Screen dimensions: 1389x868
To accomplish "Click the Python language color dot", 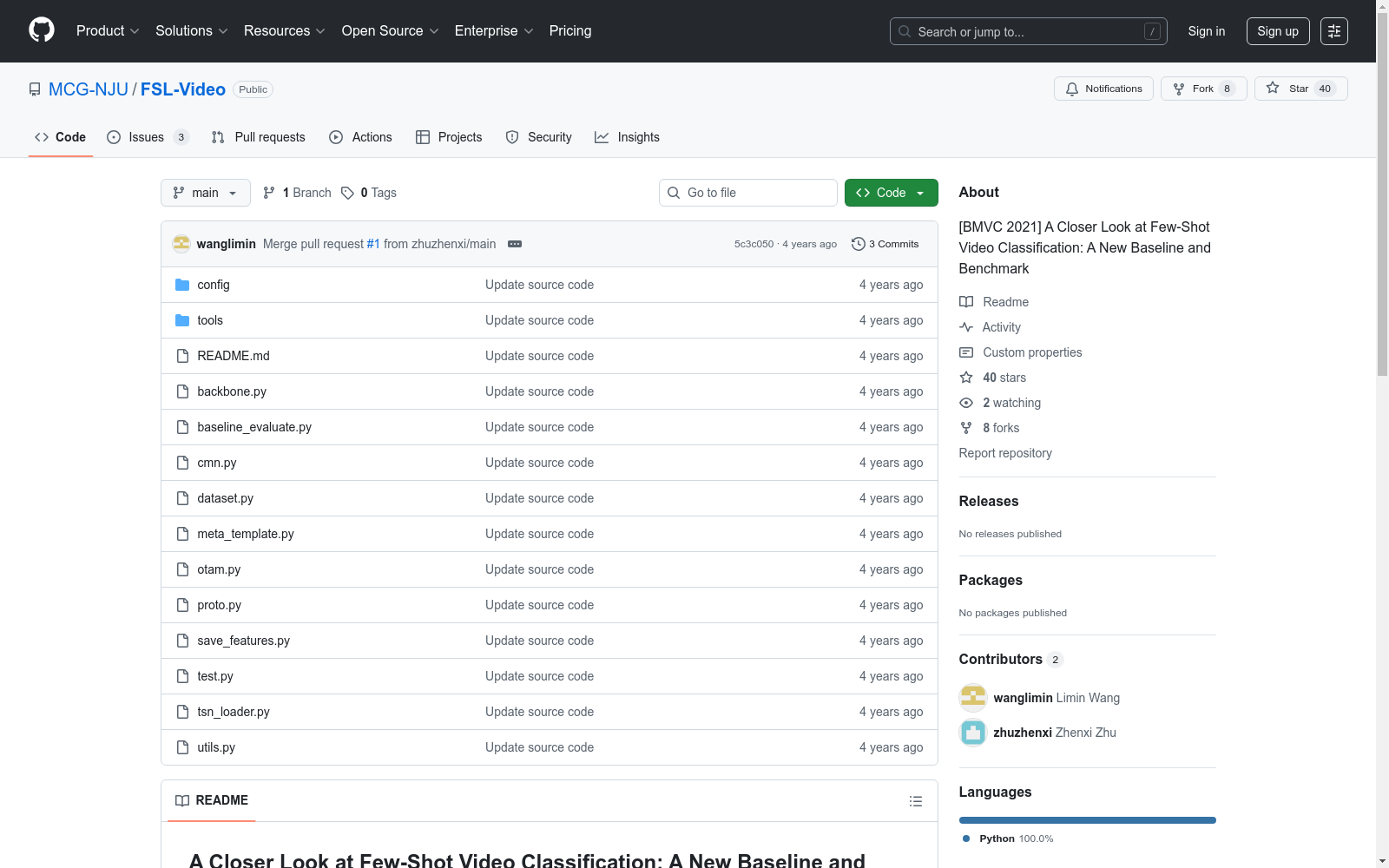I will (966, 838).
